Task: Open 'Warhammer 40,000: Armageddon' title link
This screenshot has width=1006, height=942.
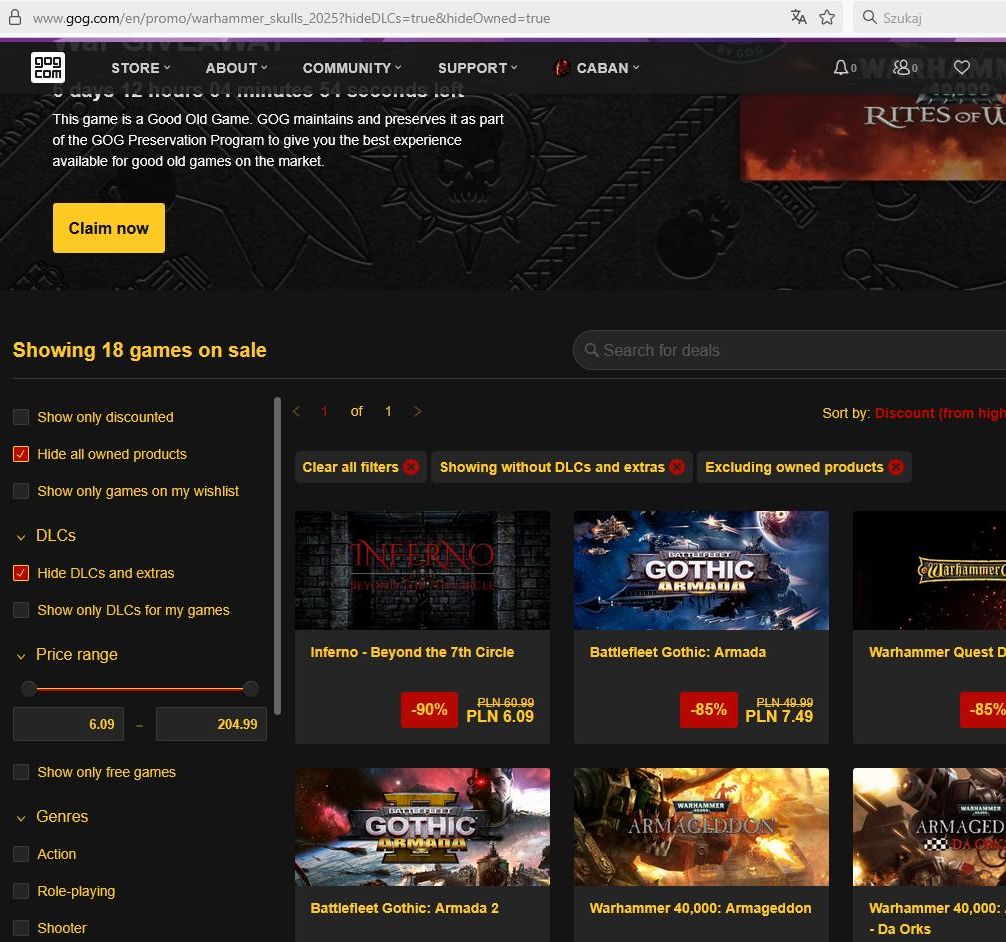Action: coord(700,908)
